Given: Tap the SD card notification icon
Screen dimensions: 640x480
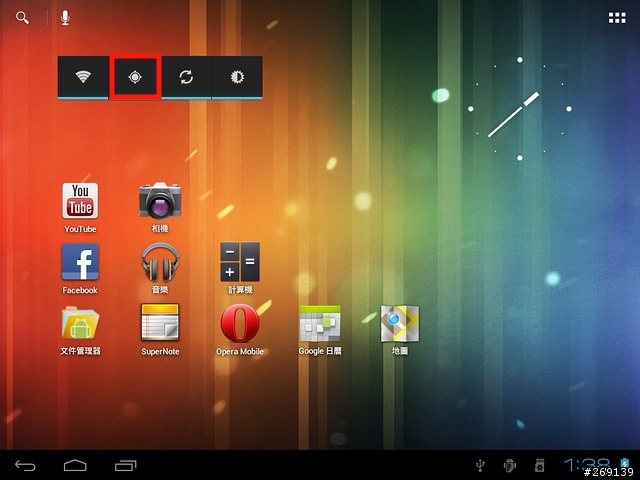Looking at the screenshot, I should [539, 465].
